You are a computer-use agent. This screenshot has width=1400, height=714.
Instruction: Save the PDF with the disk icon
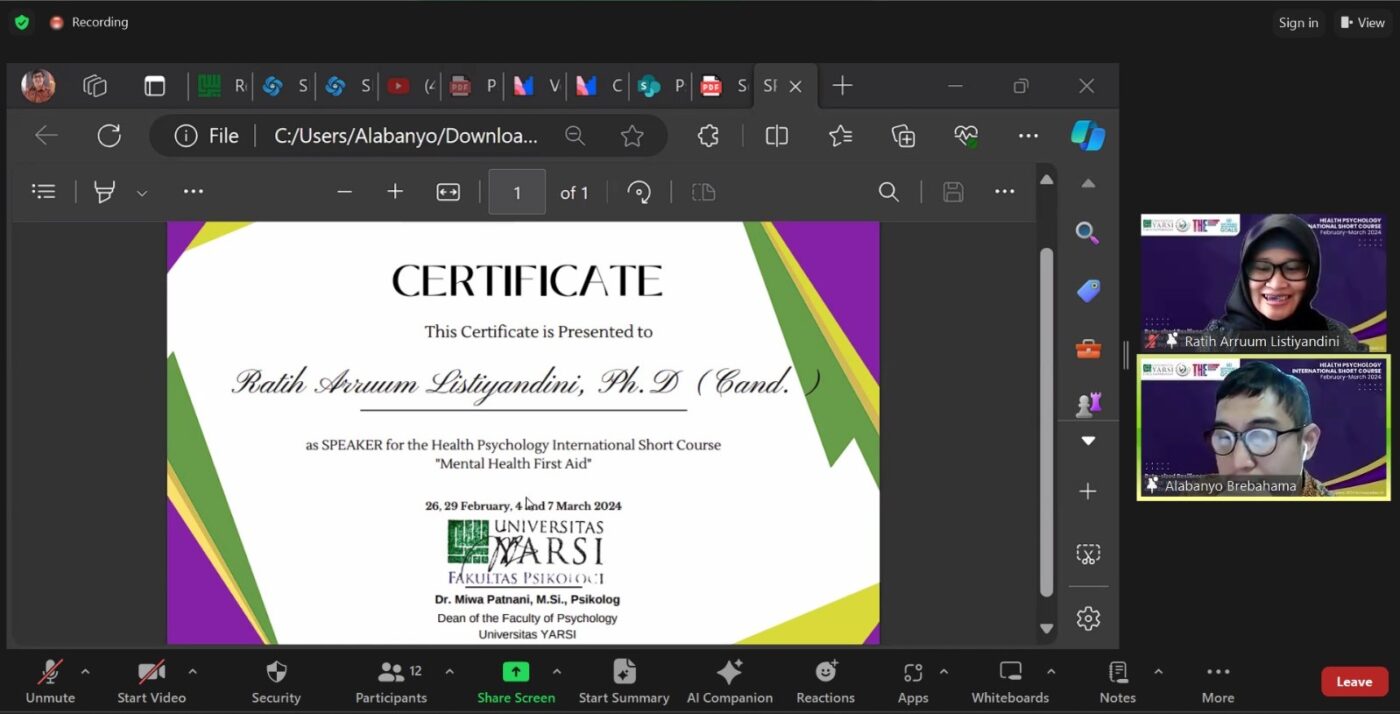click(x=953, y=192)
